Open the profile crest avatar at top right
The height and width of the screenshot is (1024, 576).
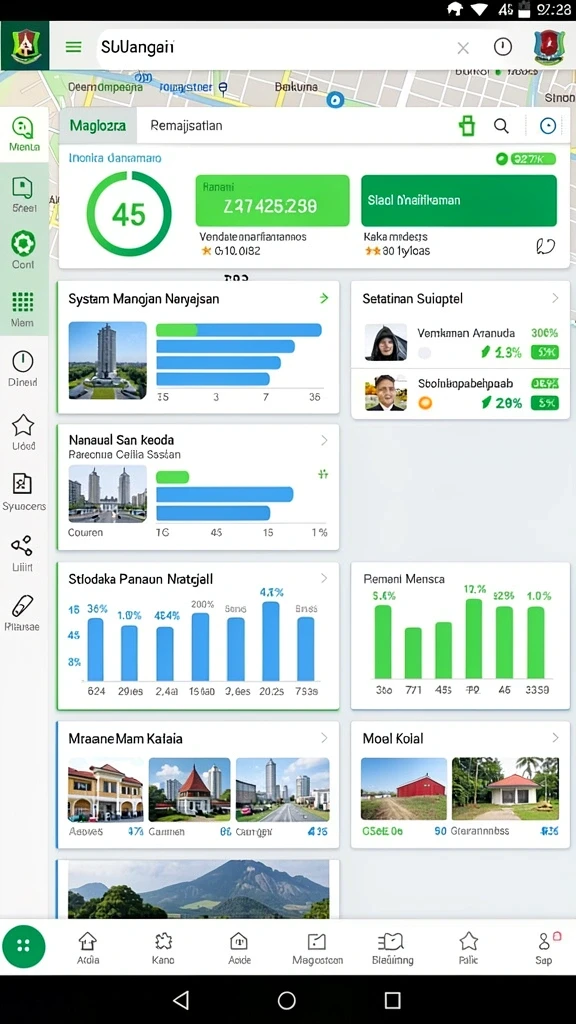click(549, 47)
